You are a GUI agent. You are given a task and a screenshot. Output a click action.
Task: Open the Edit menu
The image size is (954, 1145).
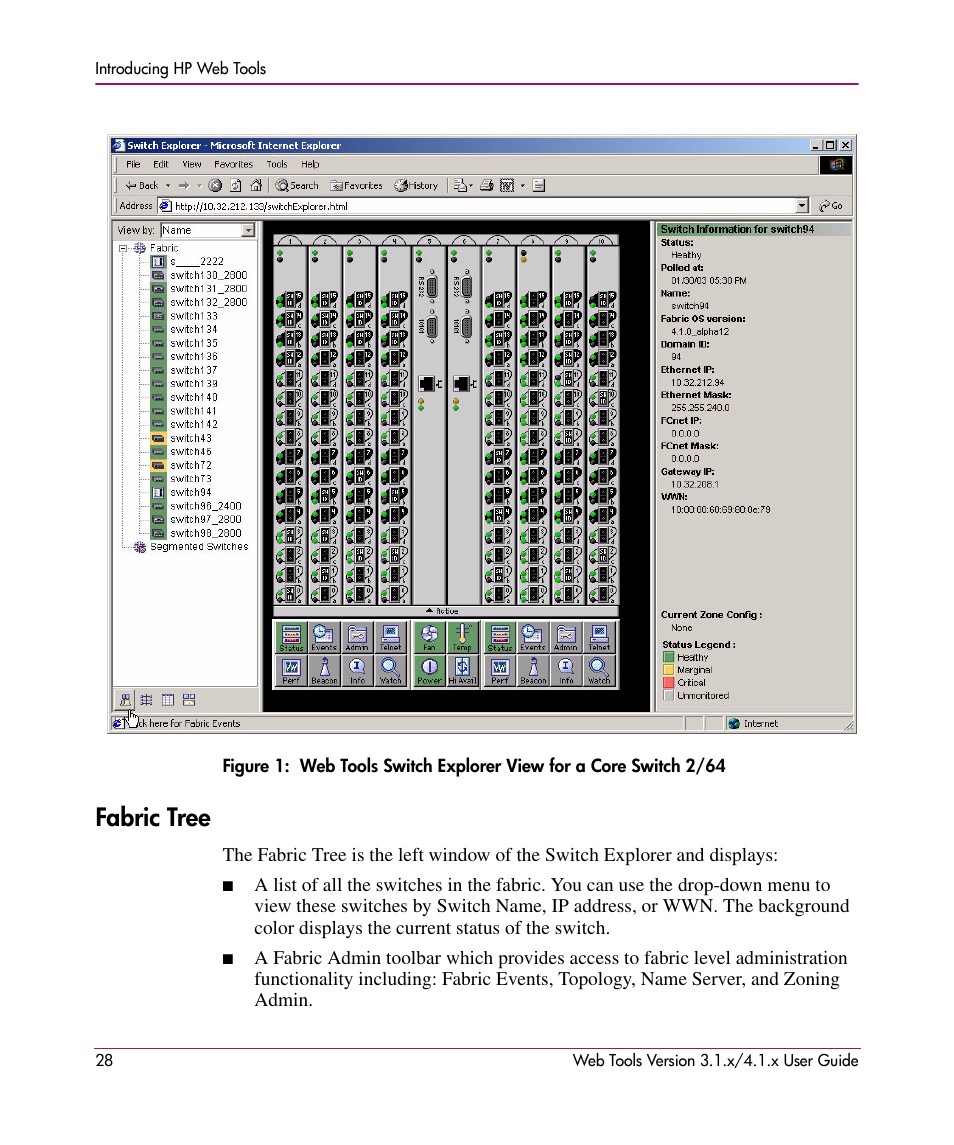point(161,164)
